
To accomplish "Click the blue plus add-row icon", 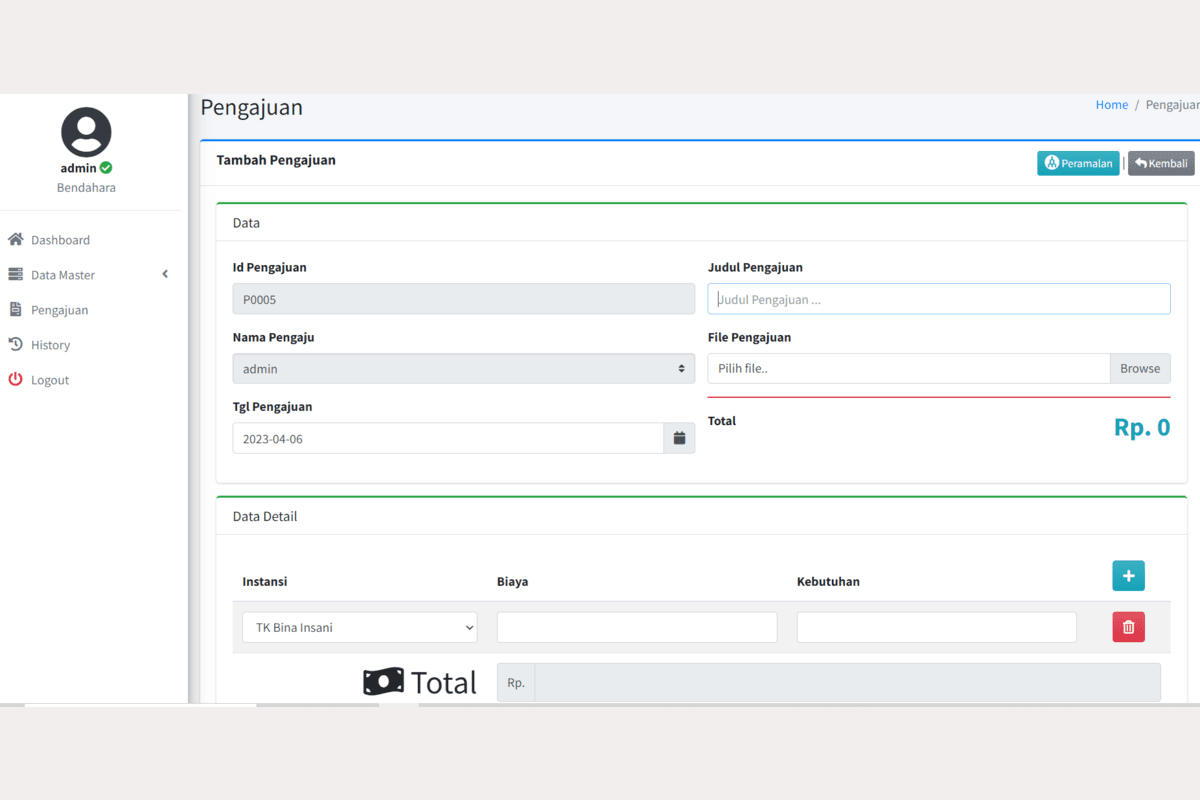I will 1128,576.
